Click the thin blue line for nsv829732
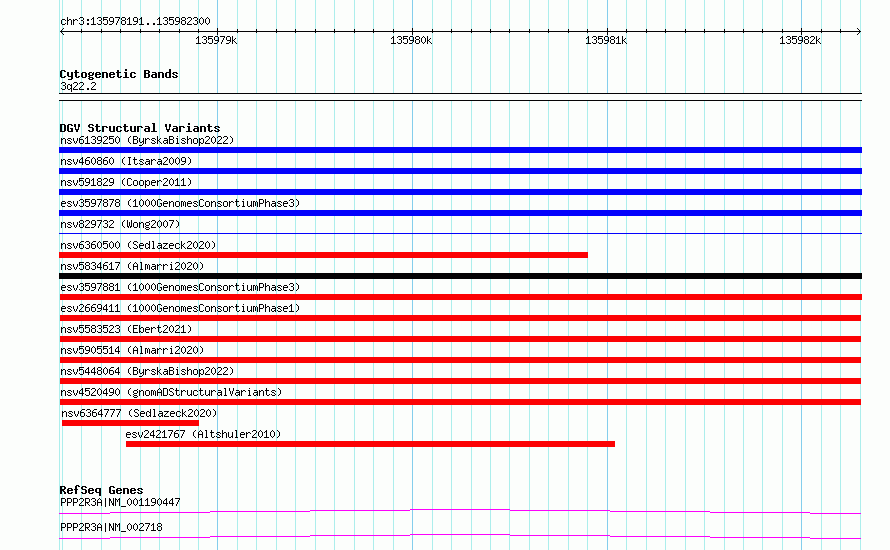This screenshot has width=890, height=550. 460,233
